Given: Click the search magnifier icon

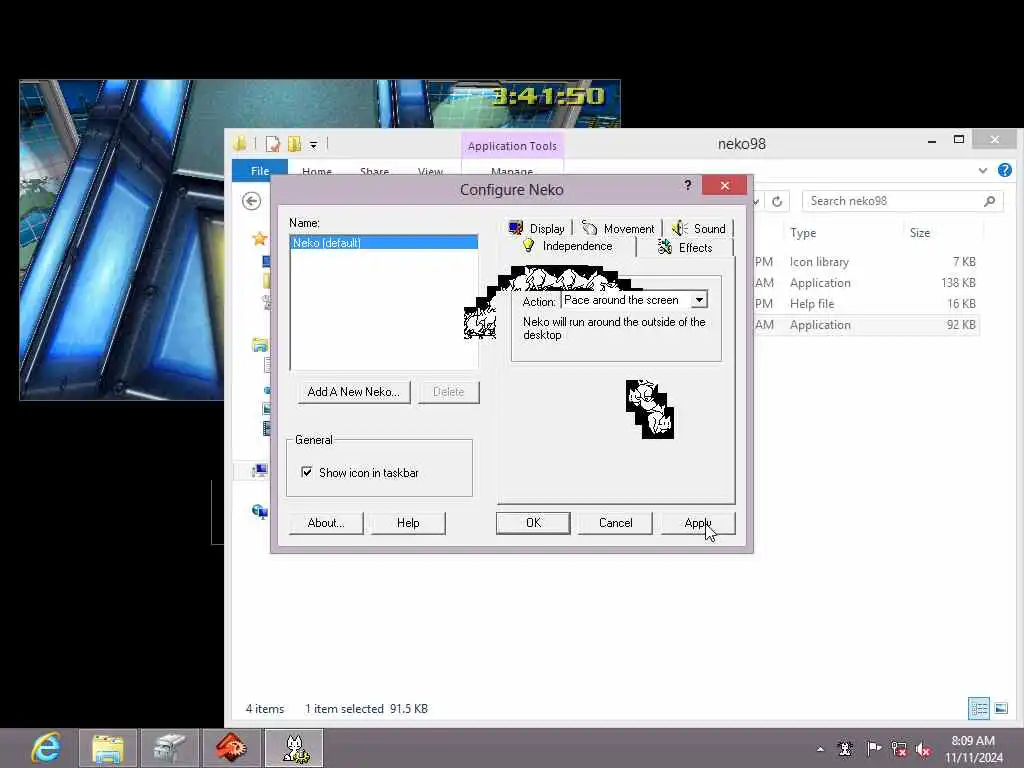Looking at the screenshot, I should click(x=989, y=201).
